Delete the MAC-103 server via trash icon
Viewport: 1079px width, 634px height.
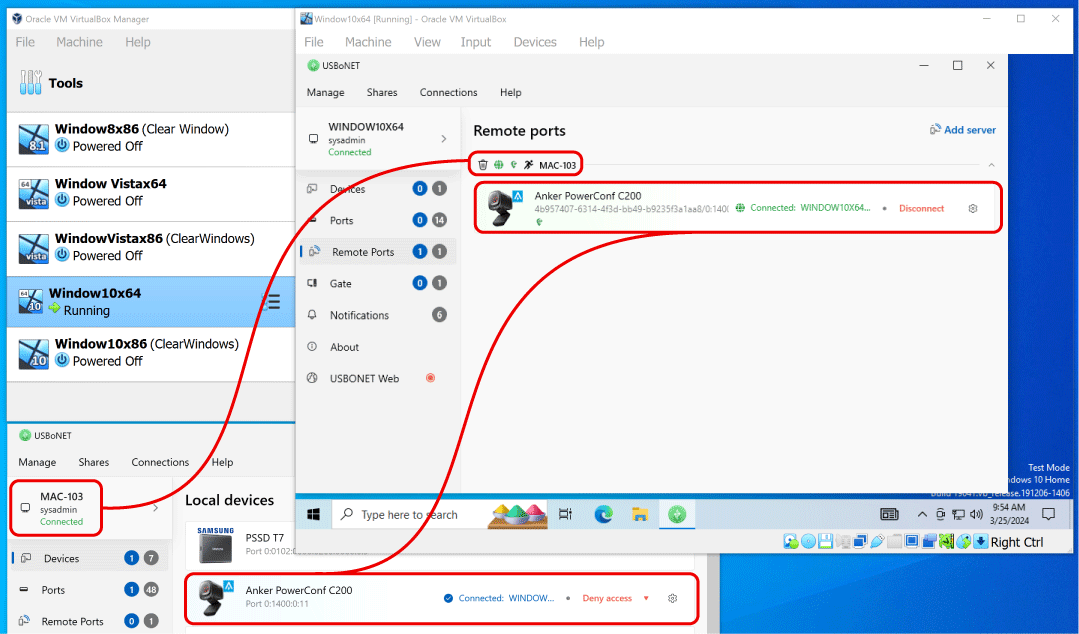483,164
